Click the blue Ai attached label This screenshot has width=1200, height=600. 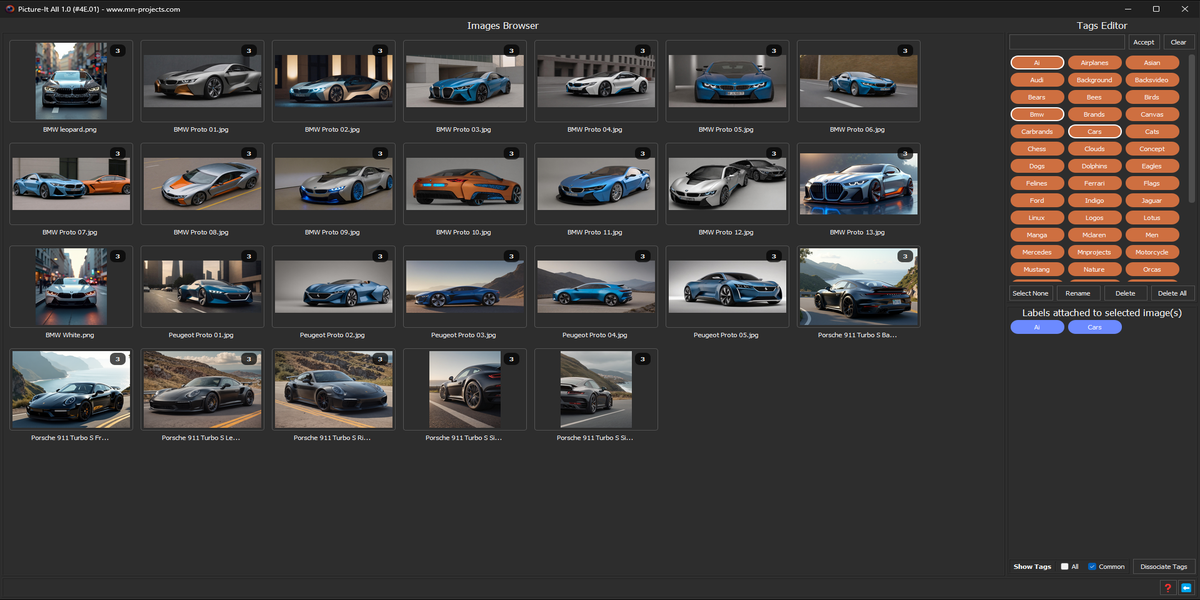click(1037, 327)
